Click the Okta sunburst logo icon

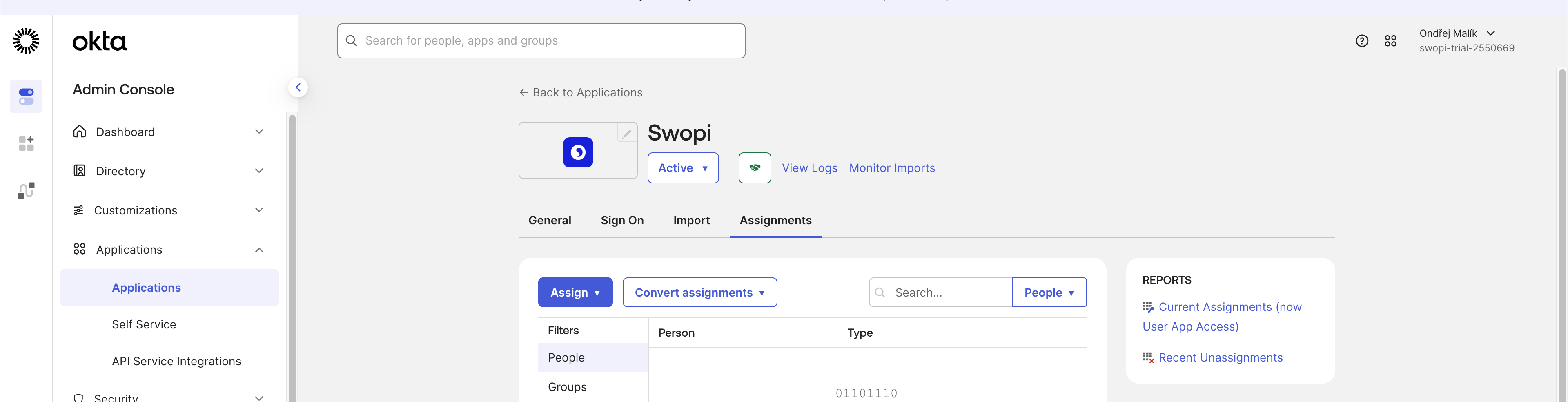[26, 41]
